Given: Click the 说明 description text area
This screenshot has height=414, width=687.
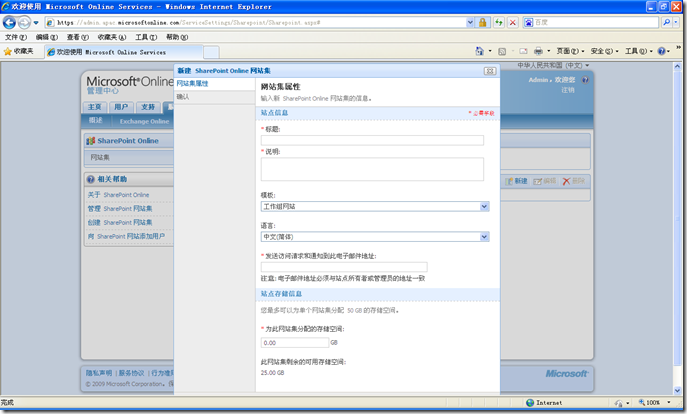Looking at the screenshot, I should coord(372,169).
